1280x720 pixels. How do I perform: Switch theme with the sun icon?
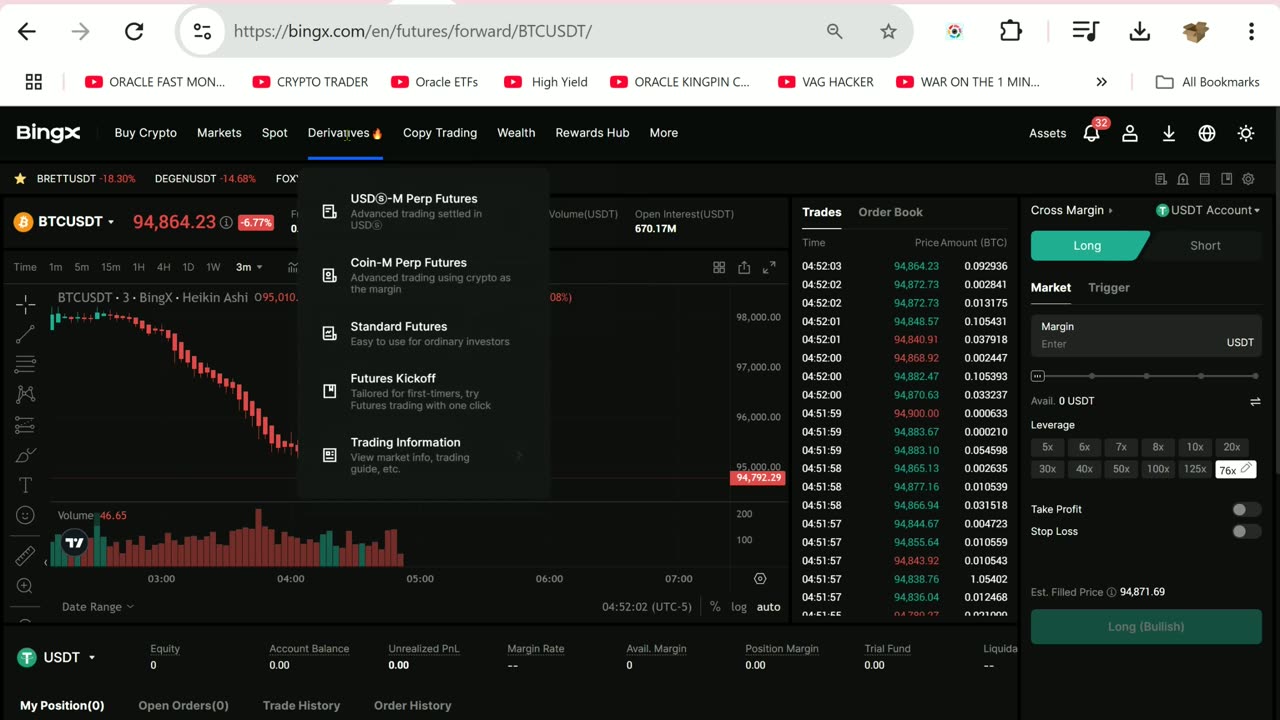(x=1246, y=133)
